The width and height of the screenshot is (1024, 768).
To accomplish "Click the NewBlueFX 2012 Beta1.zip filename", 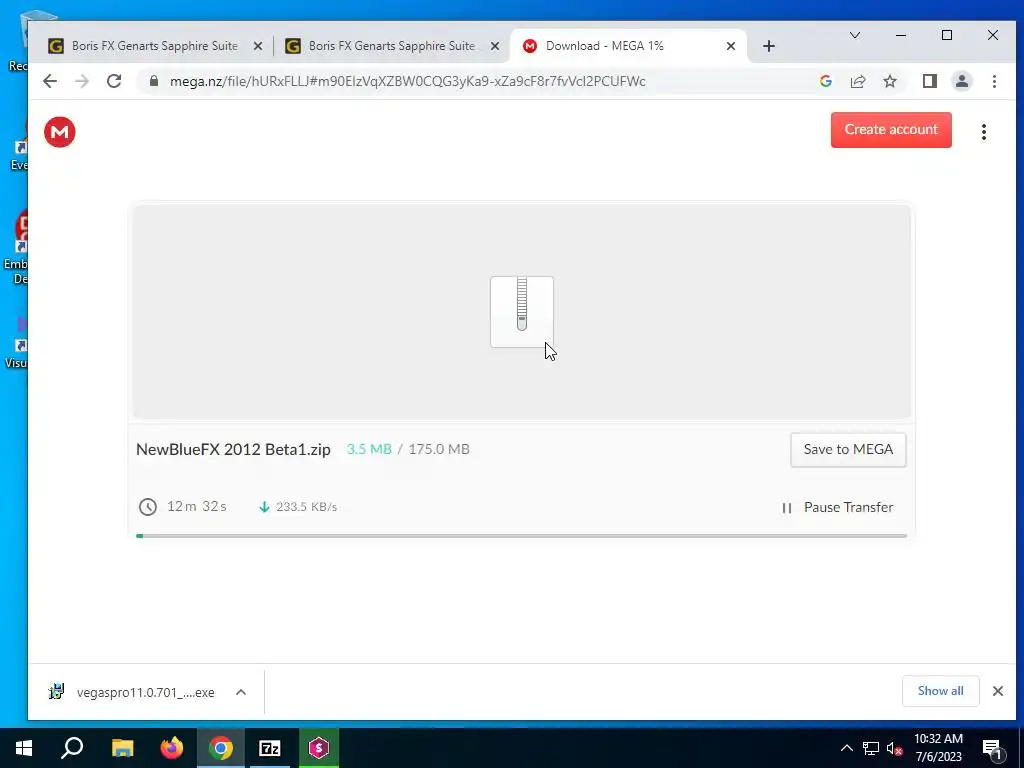I will pos(233,449).
